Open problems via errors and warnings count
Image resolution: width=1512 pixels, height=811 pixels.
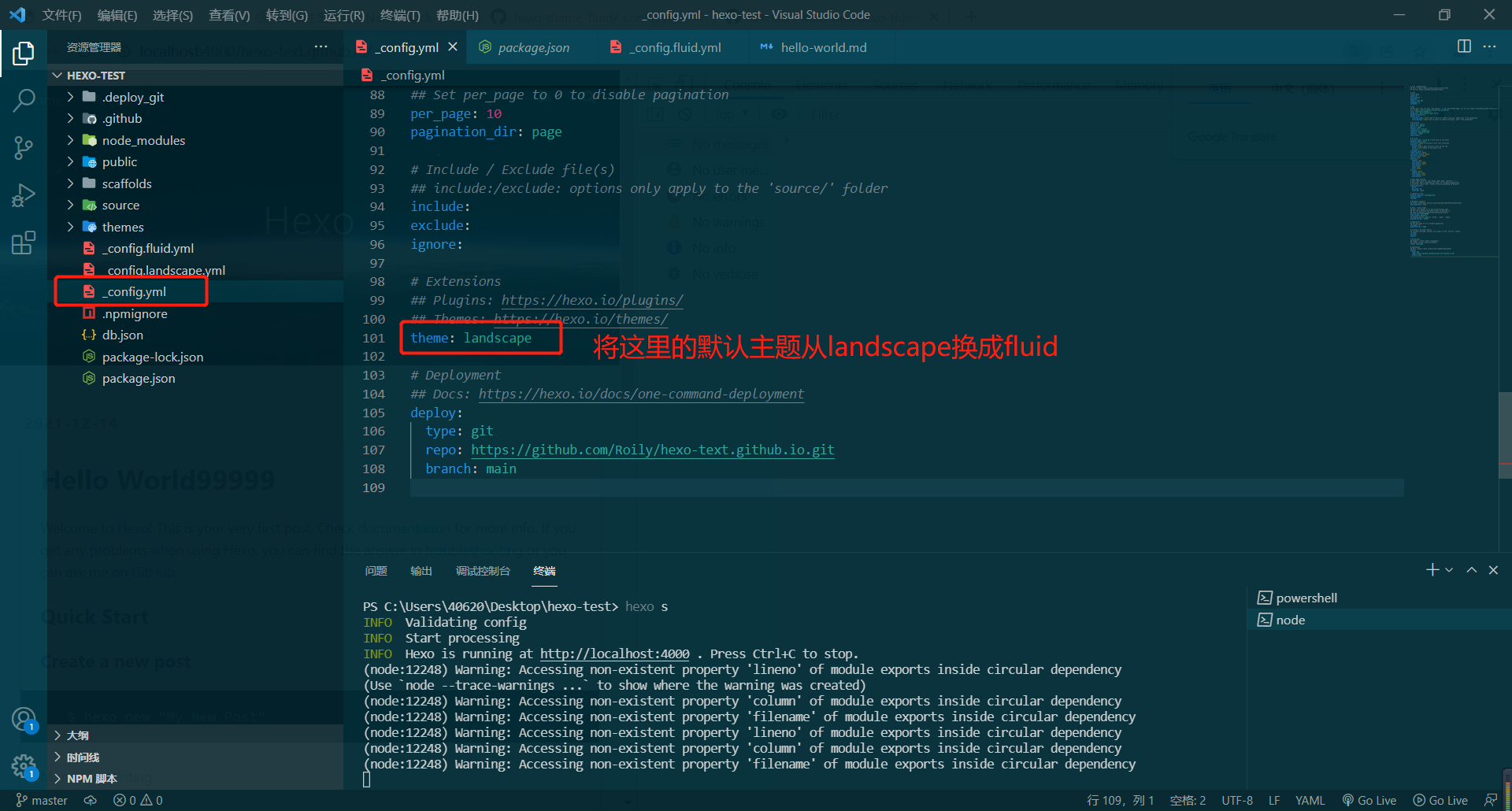138,800
